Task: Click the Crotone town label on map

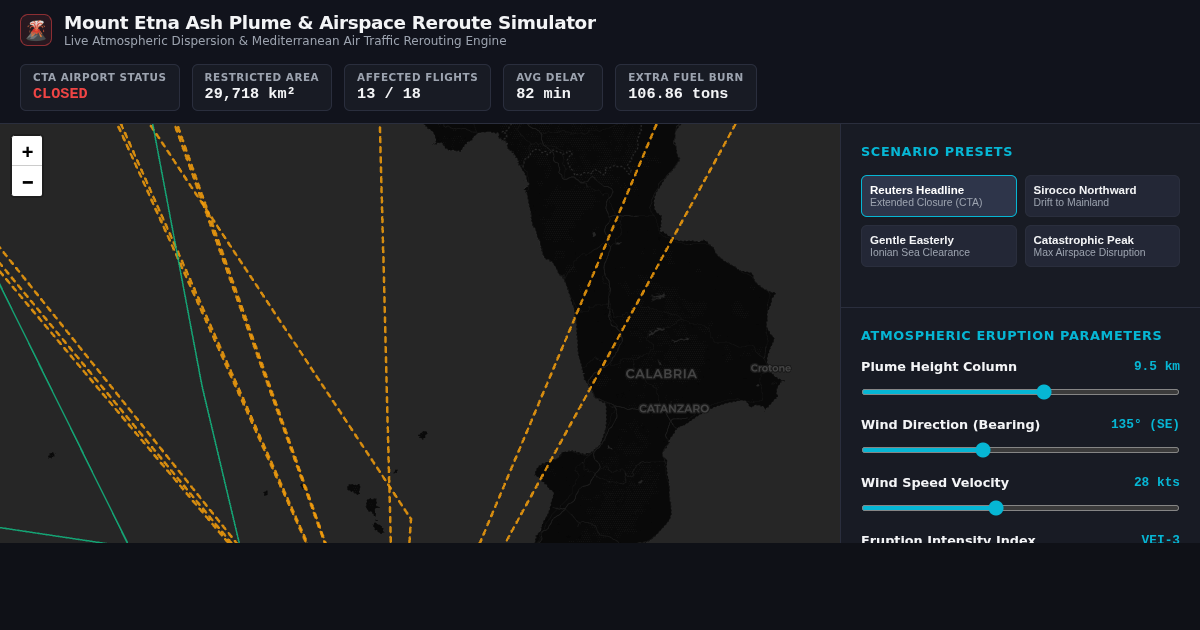Action: tap(770, 368)
